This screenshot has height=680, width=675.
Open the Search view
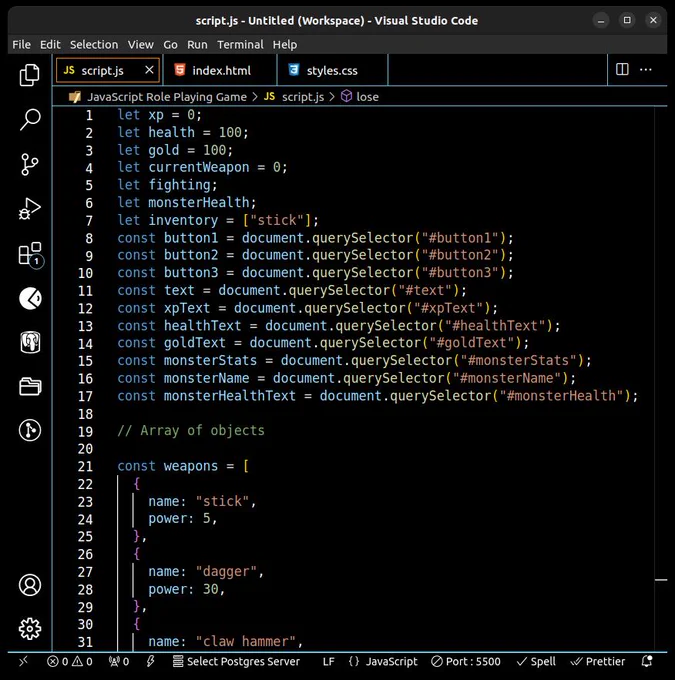point(29,119)
